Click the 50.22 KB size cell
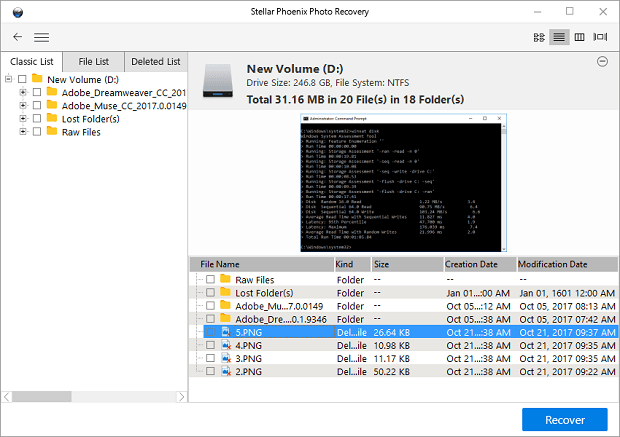Viewport: 620px width, 437px height. pos(391,372)
